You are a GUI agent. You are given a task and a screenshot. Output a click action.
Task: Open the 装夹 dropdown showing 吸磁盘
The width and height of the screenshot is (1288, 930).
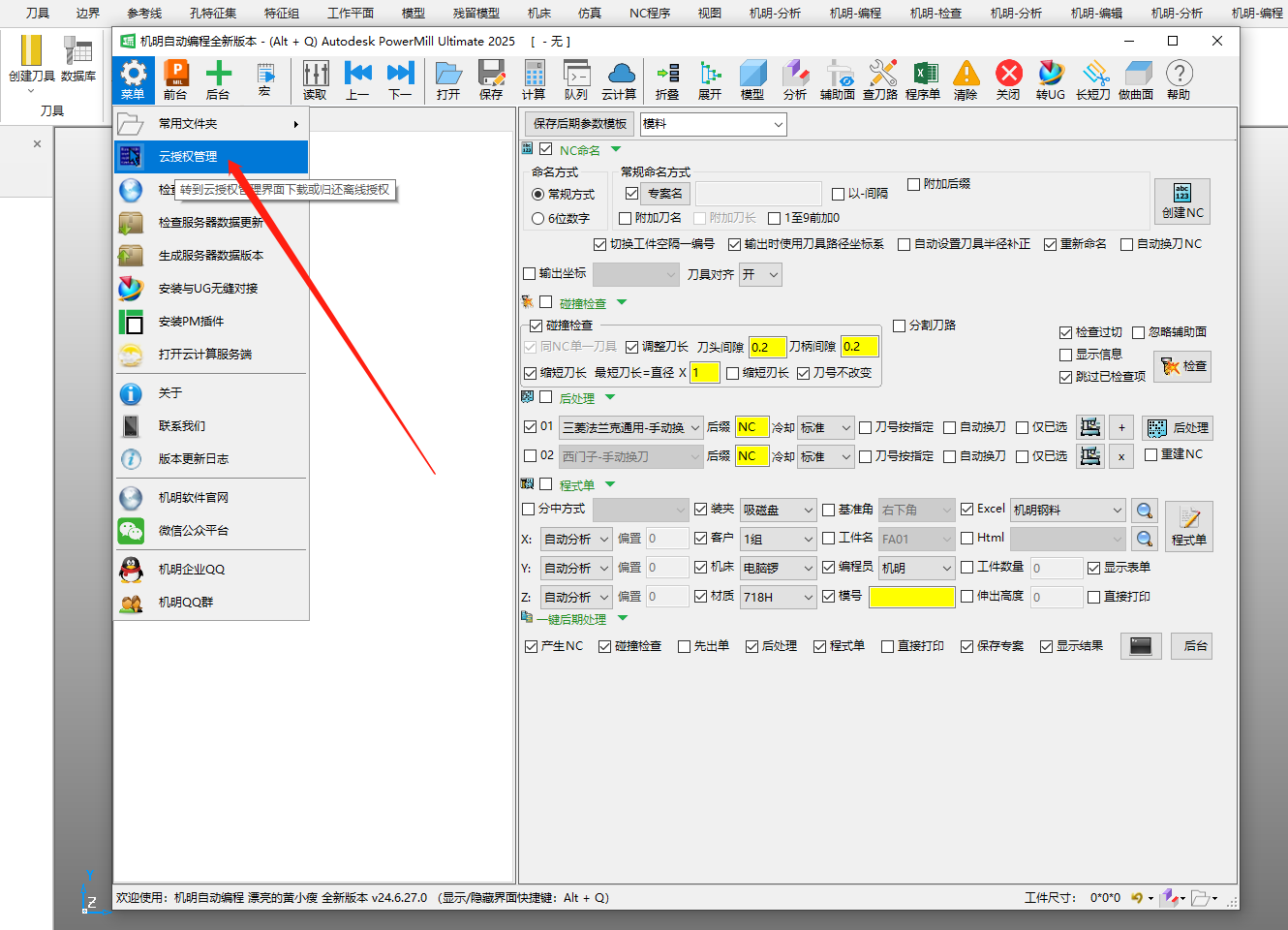pyautogui.click(x=780, y=510)
